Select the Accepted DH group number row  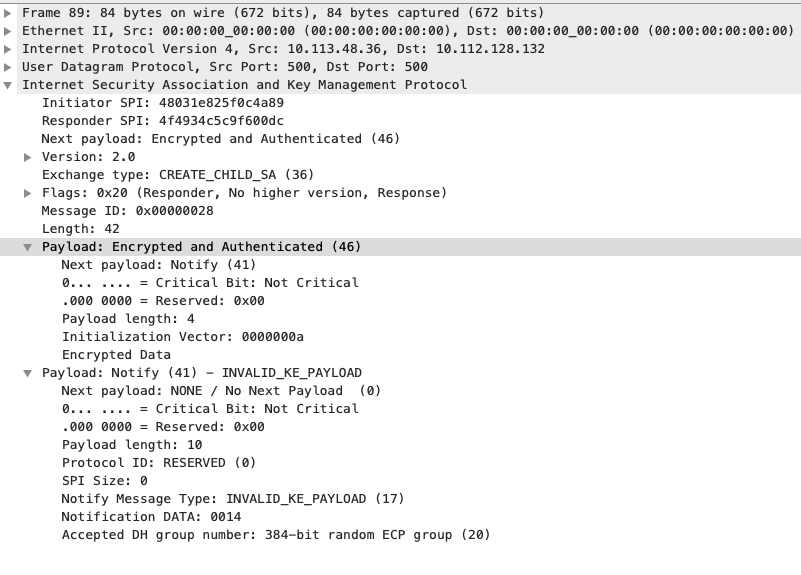[275, 535]
